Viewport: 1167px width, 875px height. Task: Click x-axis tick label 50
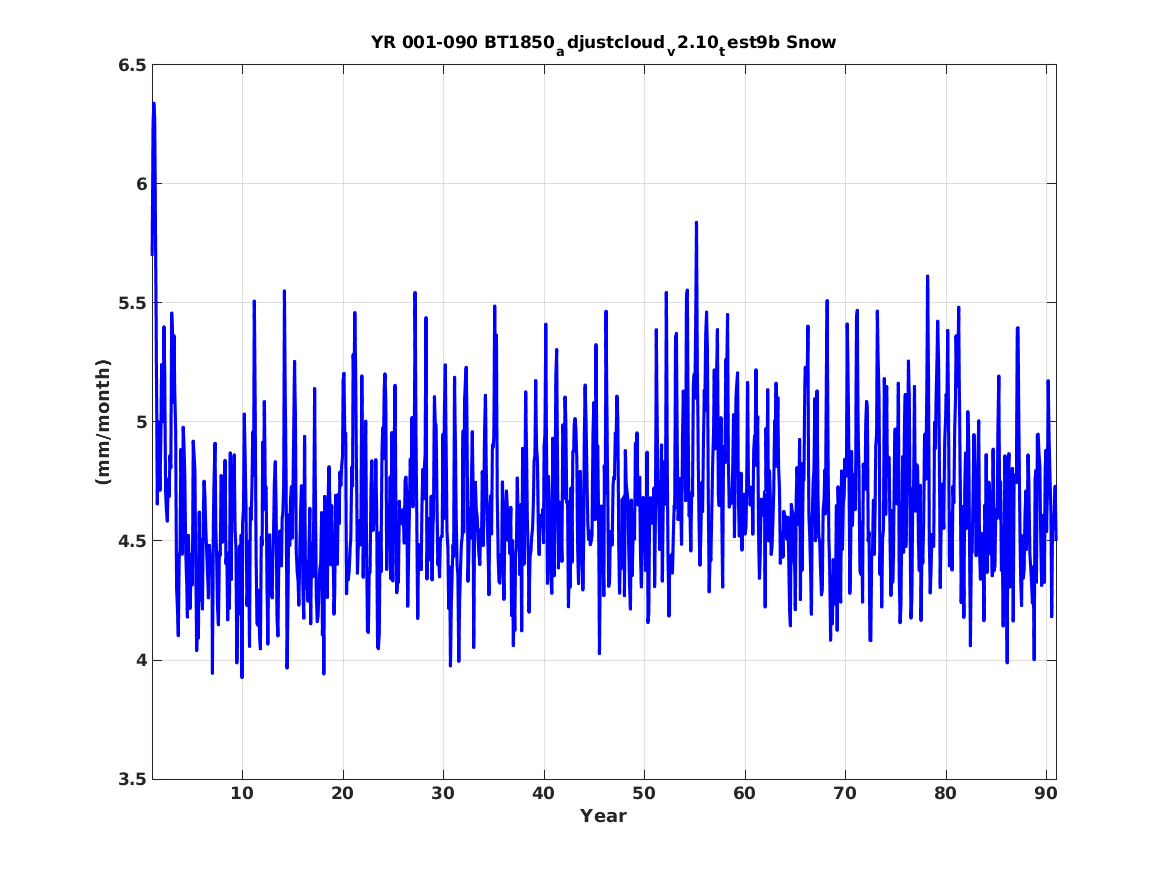pyautogui.click(x=644, y=793)
